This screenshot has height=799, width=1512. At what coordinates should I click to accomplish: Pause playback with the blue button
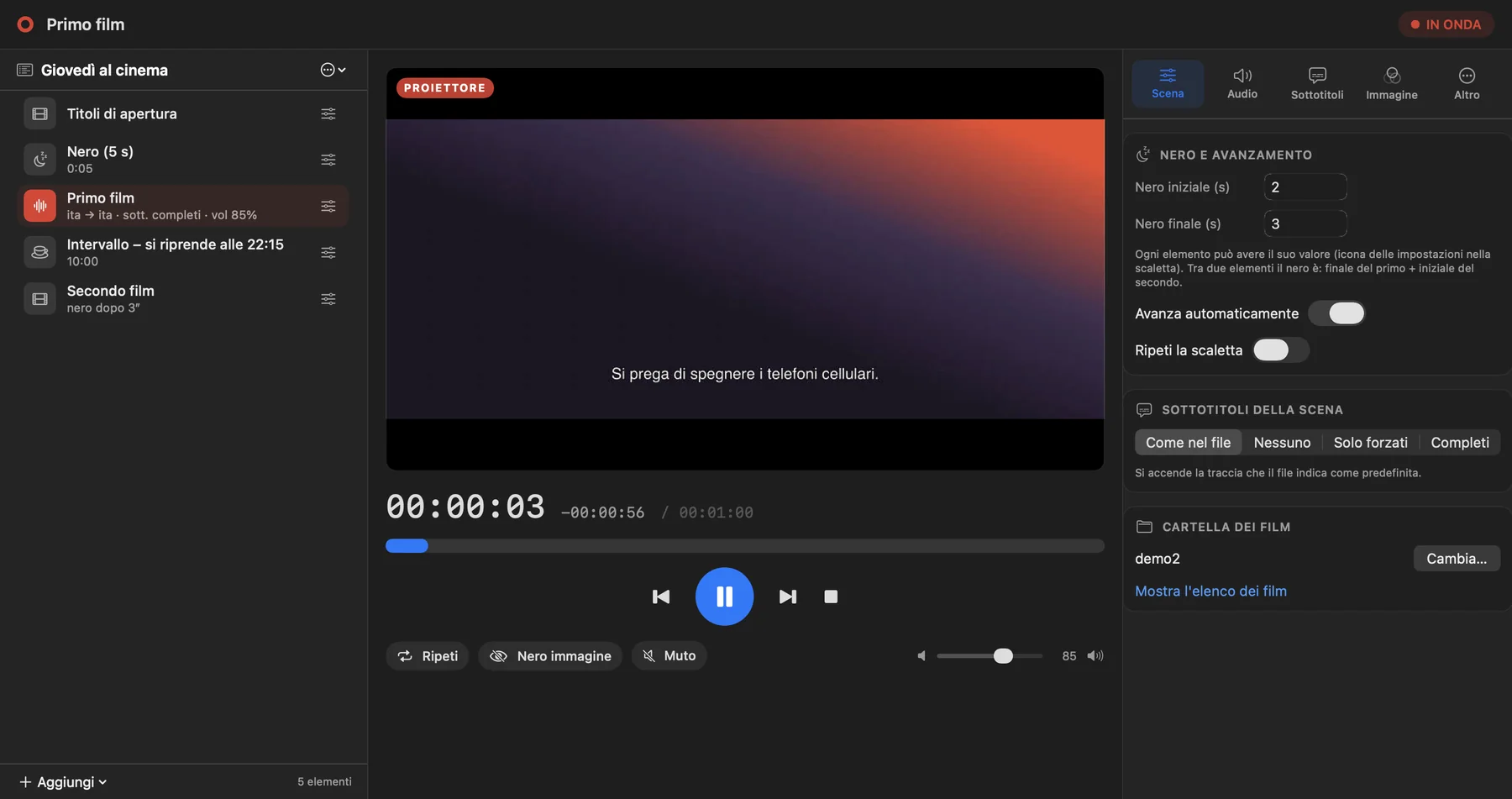(x=724, y=597)
